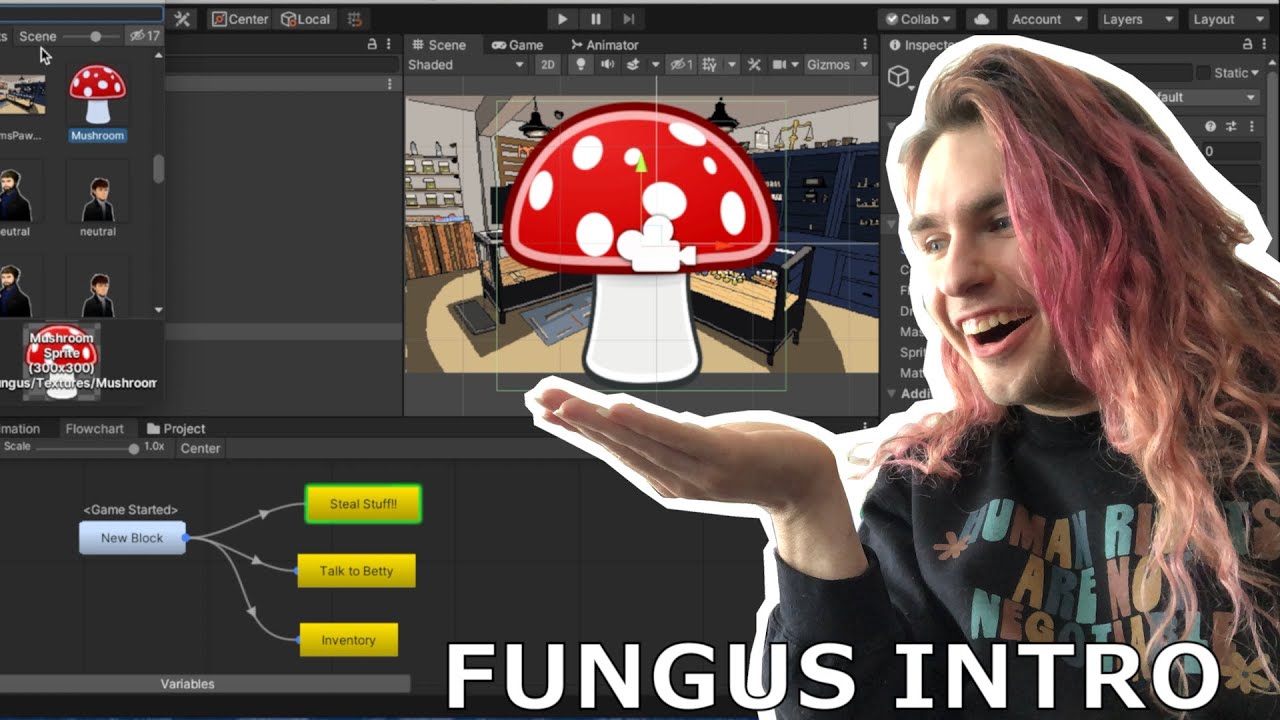Screen dimensions: 1280x720
Task: Open scene camera settings icon
Action: pos(781,64)
